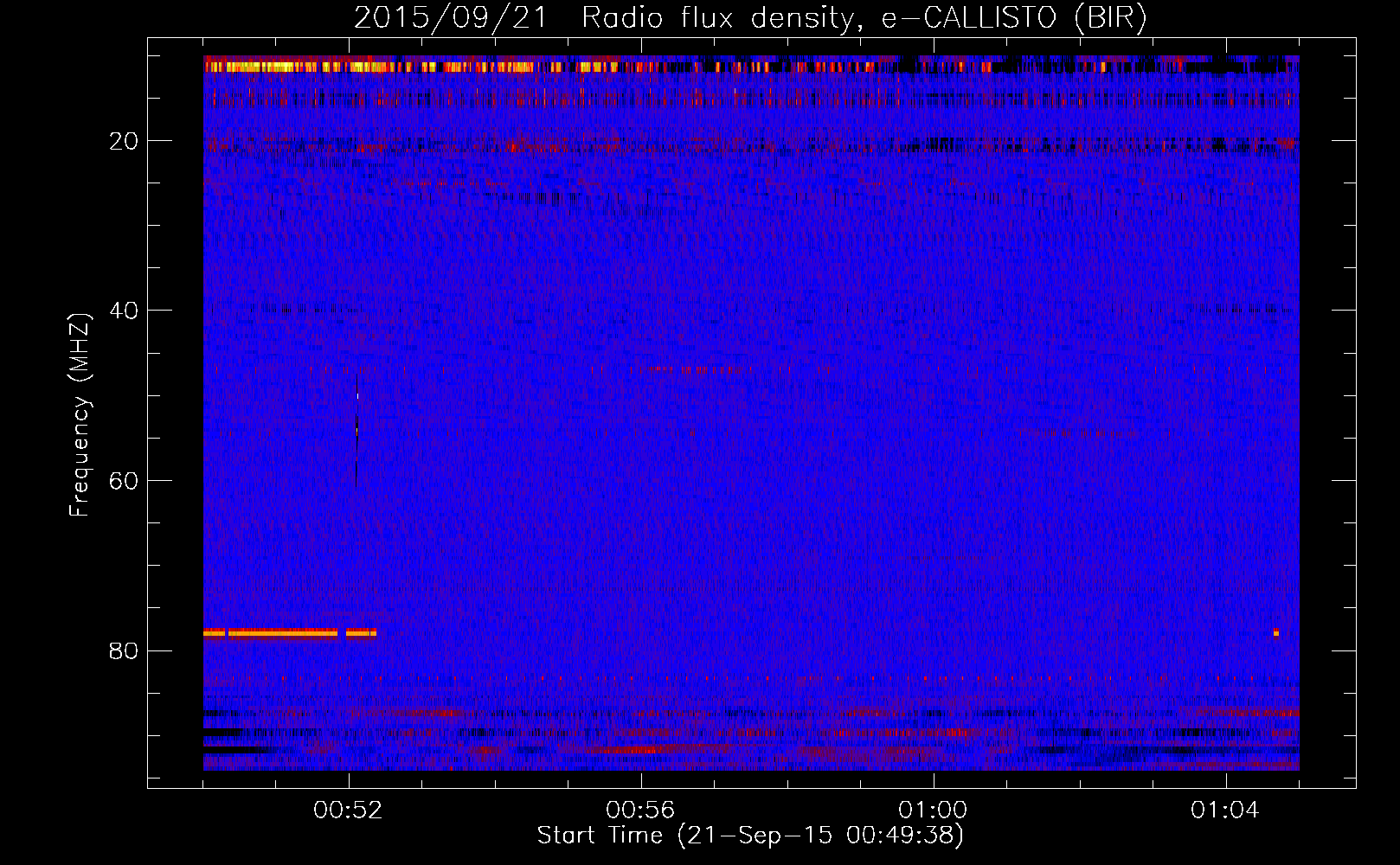Click the 01:04 time tick label
1400x865 pixels.
(1225, 811)
